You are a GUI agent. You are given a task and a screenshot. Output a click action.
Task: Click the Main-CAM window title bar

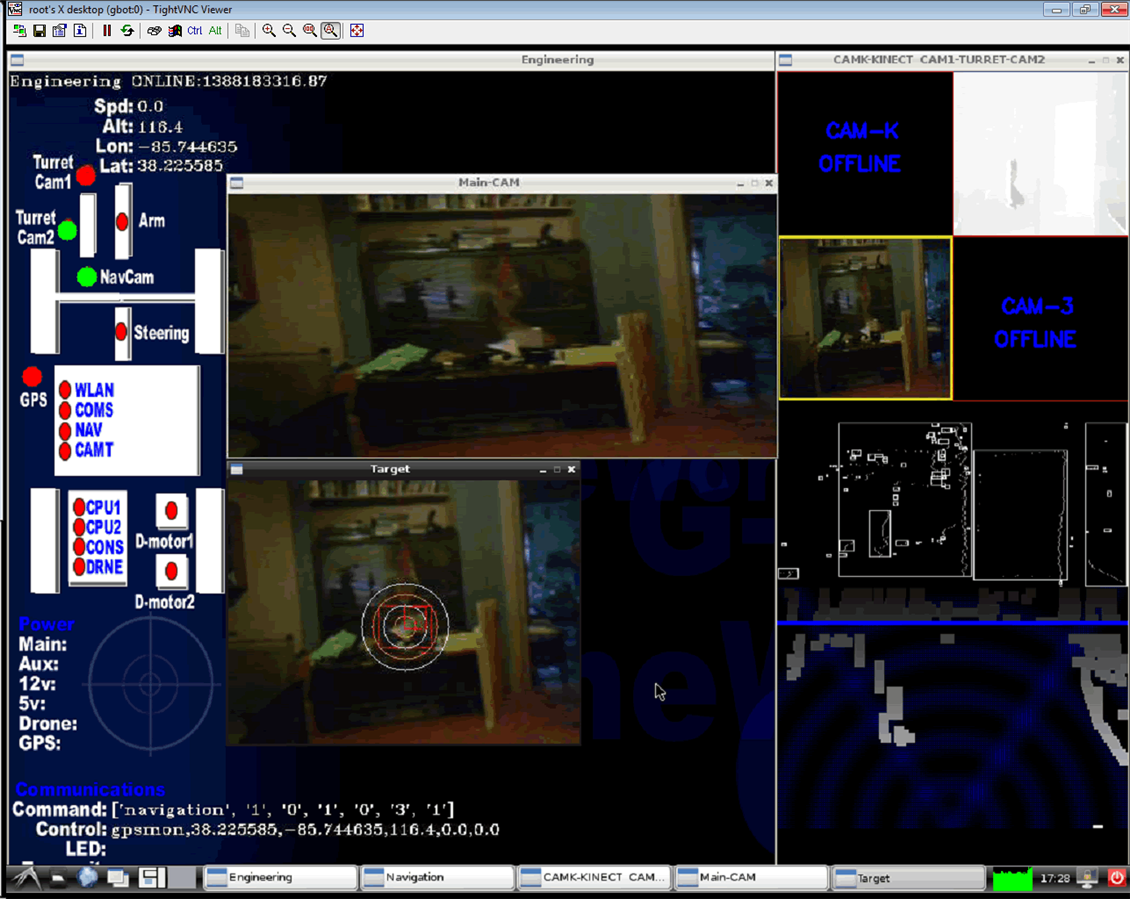click(x=502, y=183)
